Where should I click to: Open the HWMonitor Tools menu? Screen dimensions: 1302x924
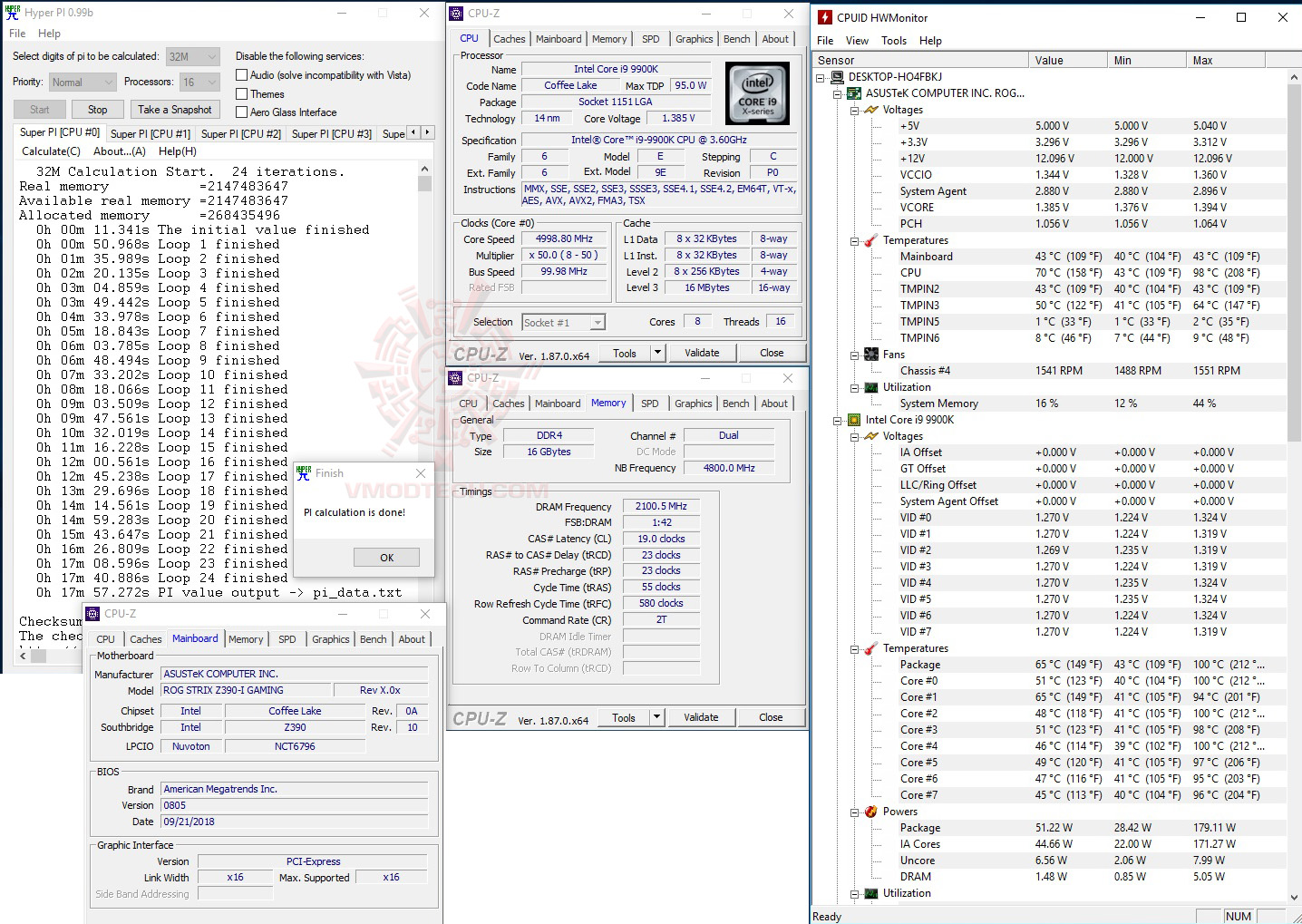point(894,41)
